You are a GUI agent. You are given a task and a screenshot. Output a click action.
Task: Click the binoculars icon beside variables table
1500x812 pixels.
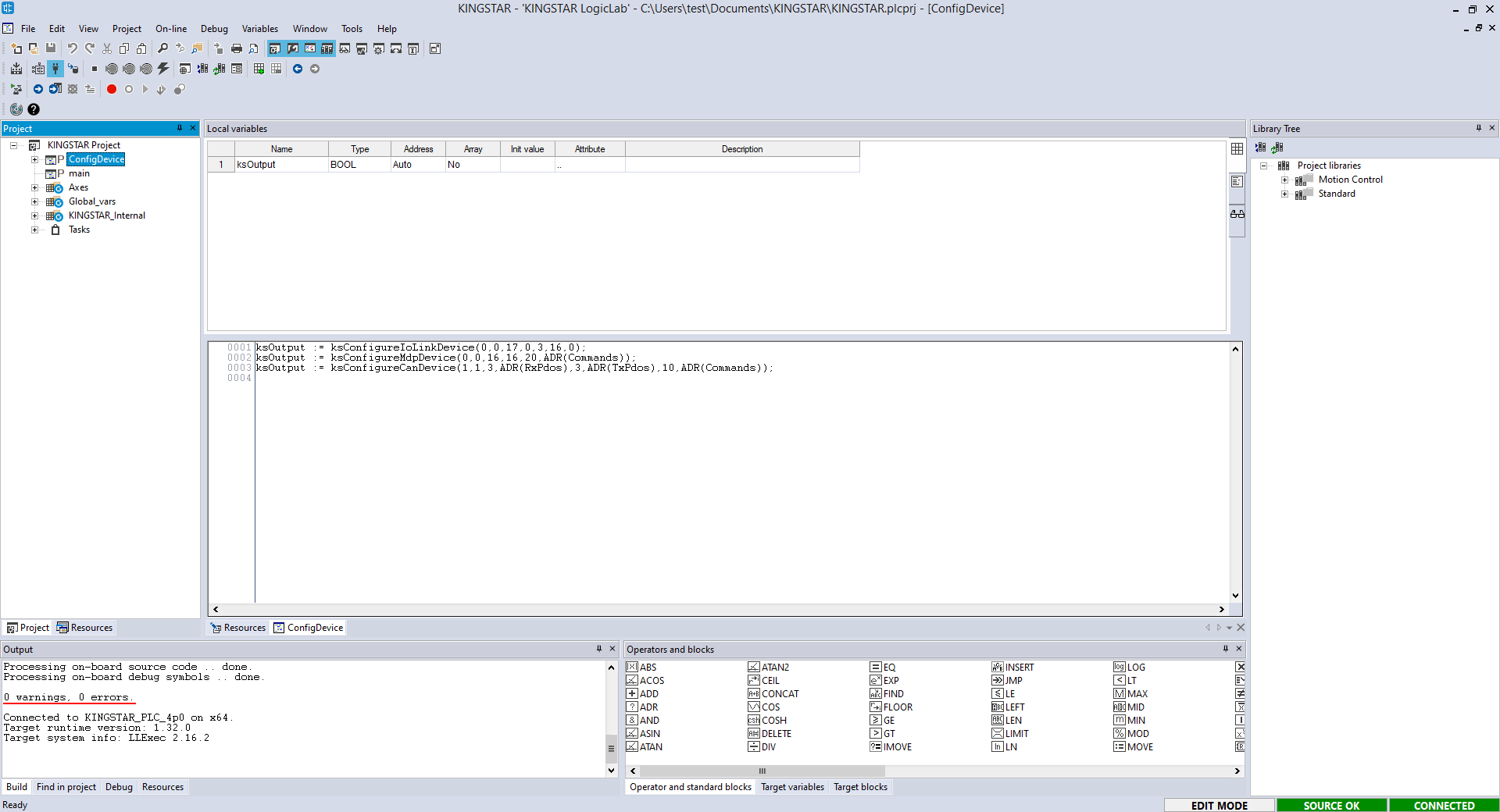click(1237, 214)
